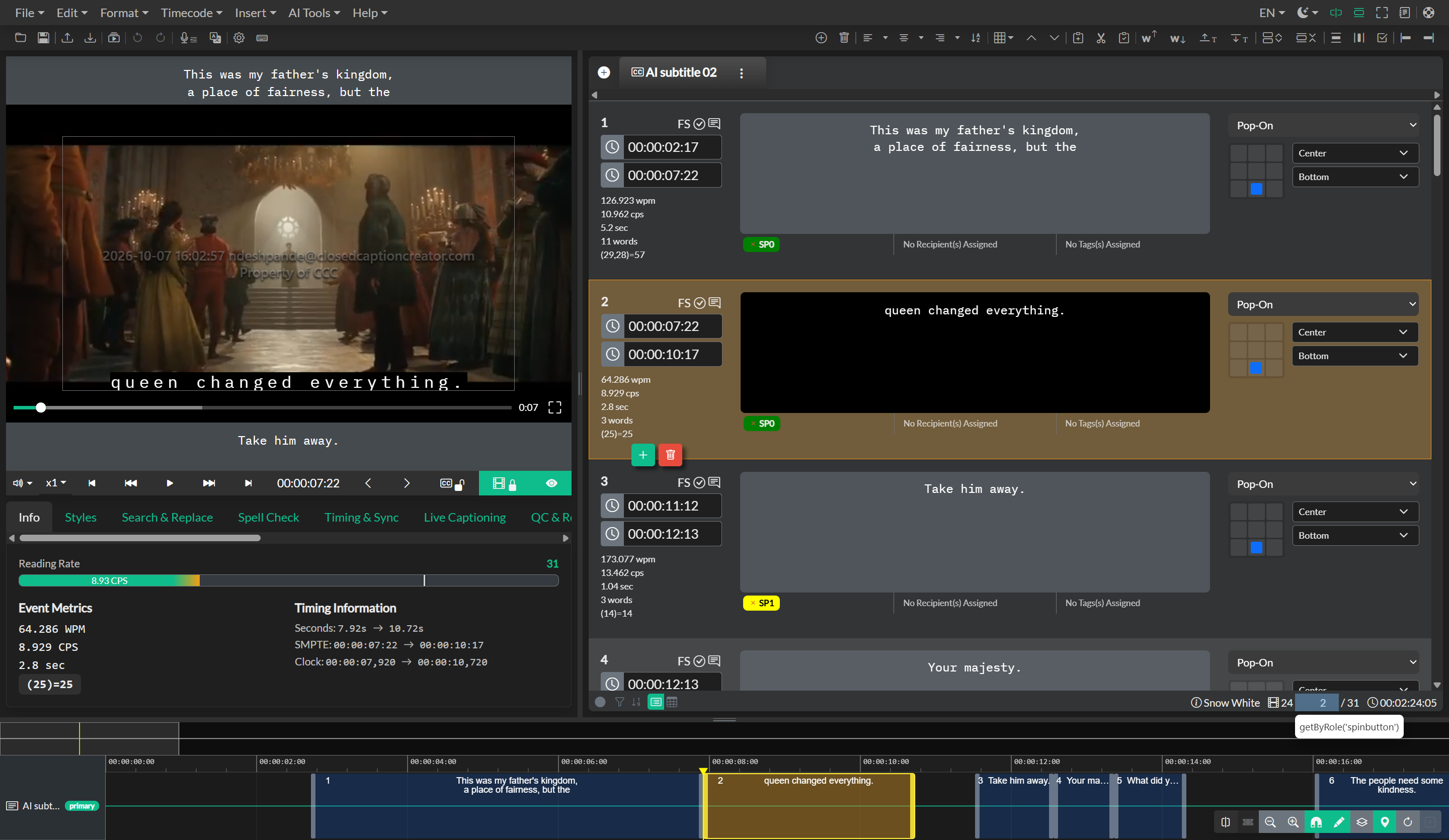1449x840 pixels.
Task: Click the red delete button on event 2
Action: (x=671, y=455)
